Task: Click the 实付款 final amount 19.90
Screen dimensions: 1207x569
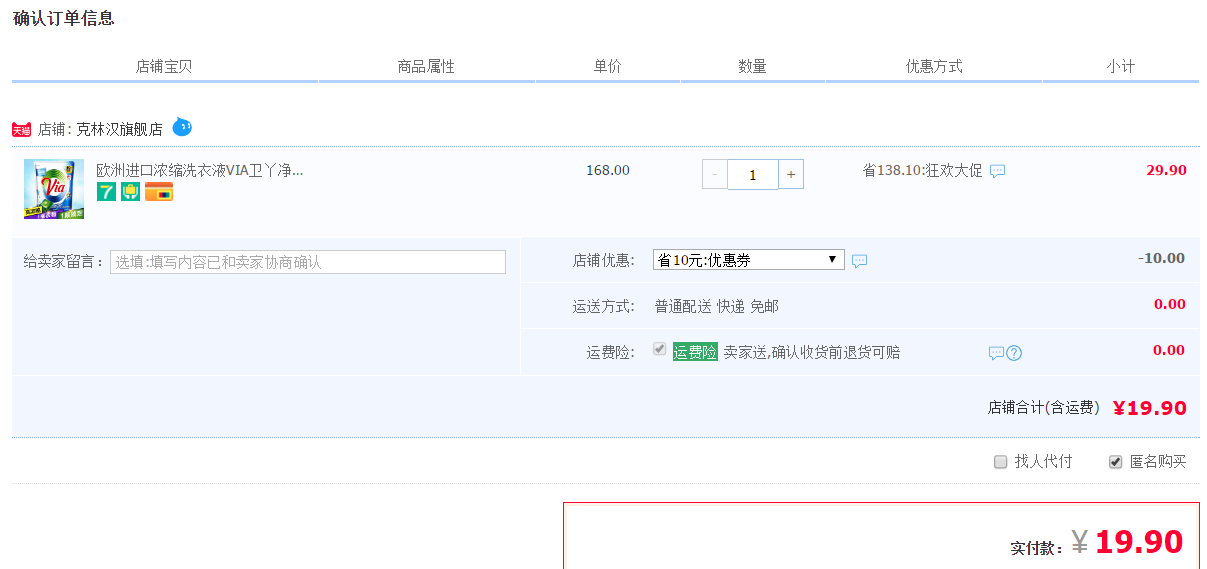Action: click(x=1139, y=542)
